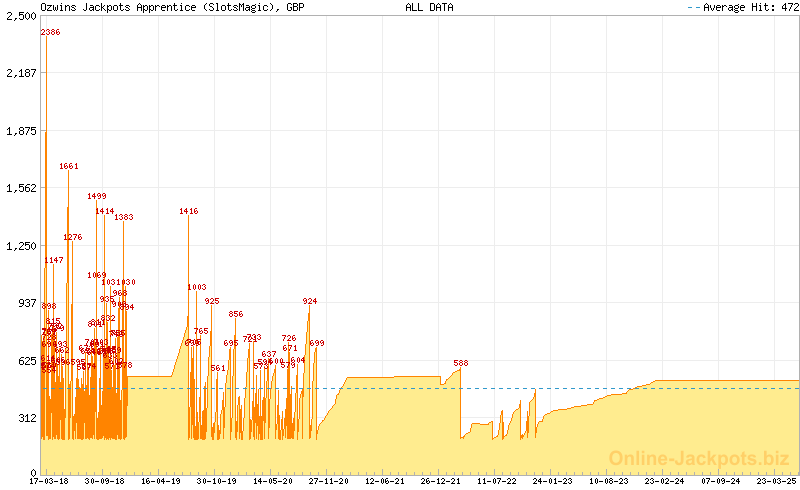Click the 856 data label

236,314
